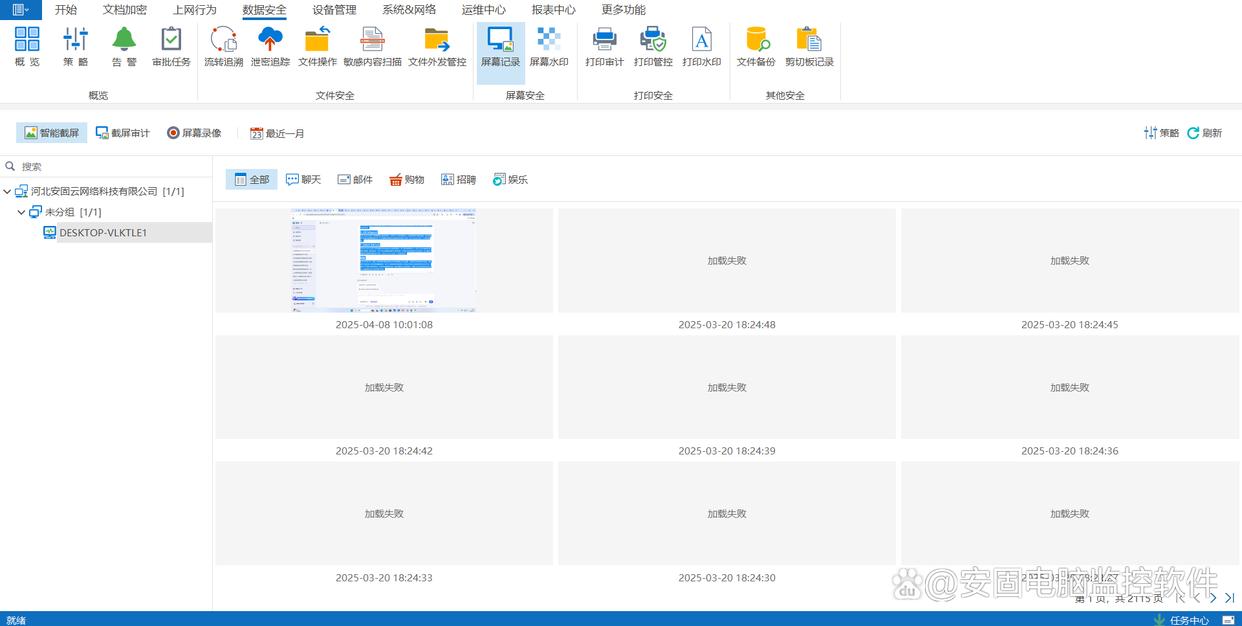Screen dimensions: 1242x626
Task: Open 打印审计 printer icon
Action: click(604, 47)
